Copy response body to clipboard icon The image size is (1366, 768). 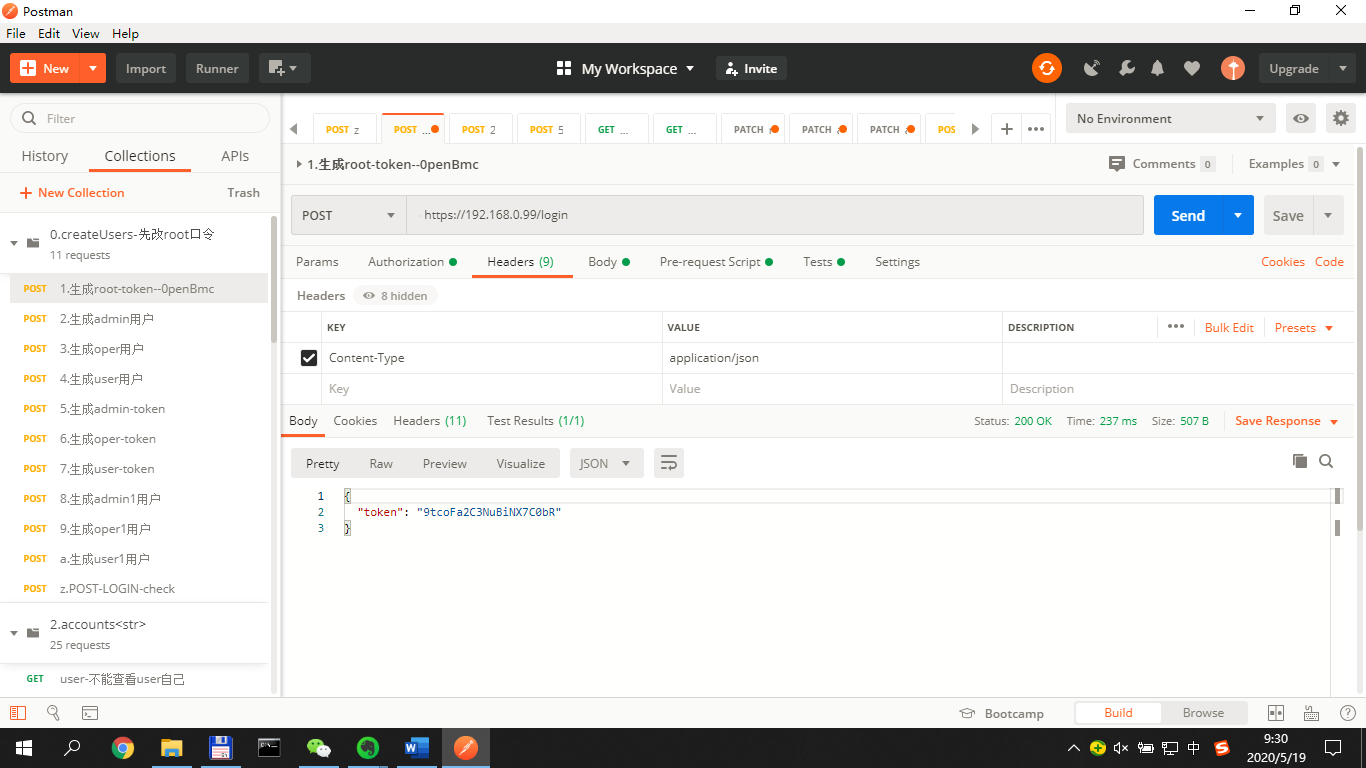coord(1300,461)
